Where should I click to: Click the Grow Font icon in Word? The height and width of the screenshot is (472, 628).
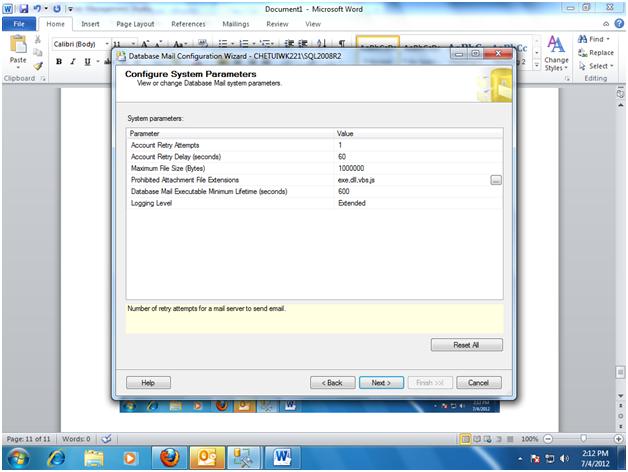point(145,44)
